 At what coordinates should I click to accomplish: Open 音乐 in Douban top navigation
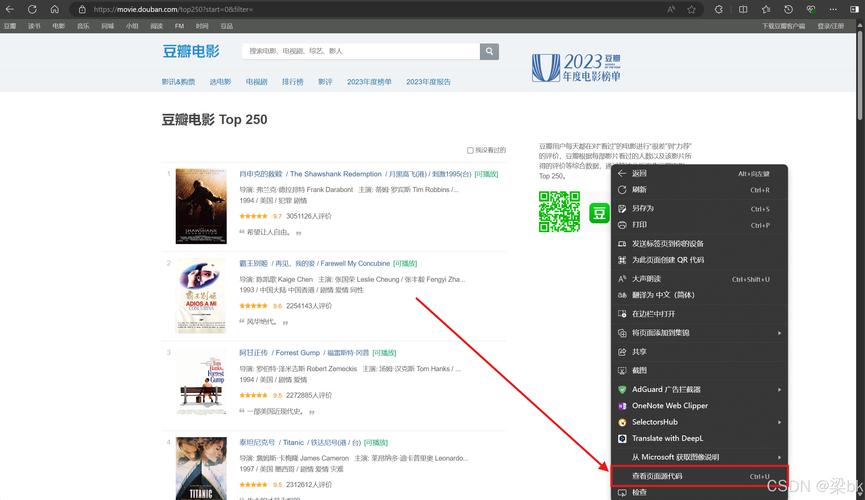83,26
